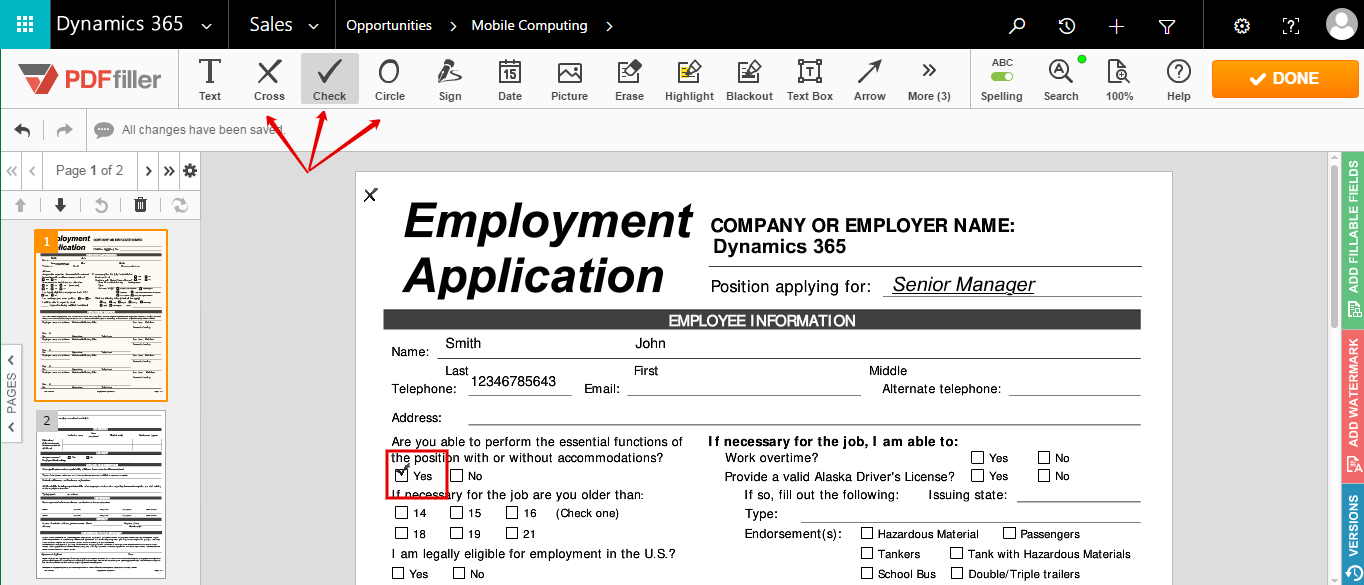Image resolution: width=1364 pixels, height=585 pixels.
Task: Open the Opportunities breadcrumb
Action: 389,26
